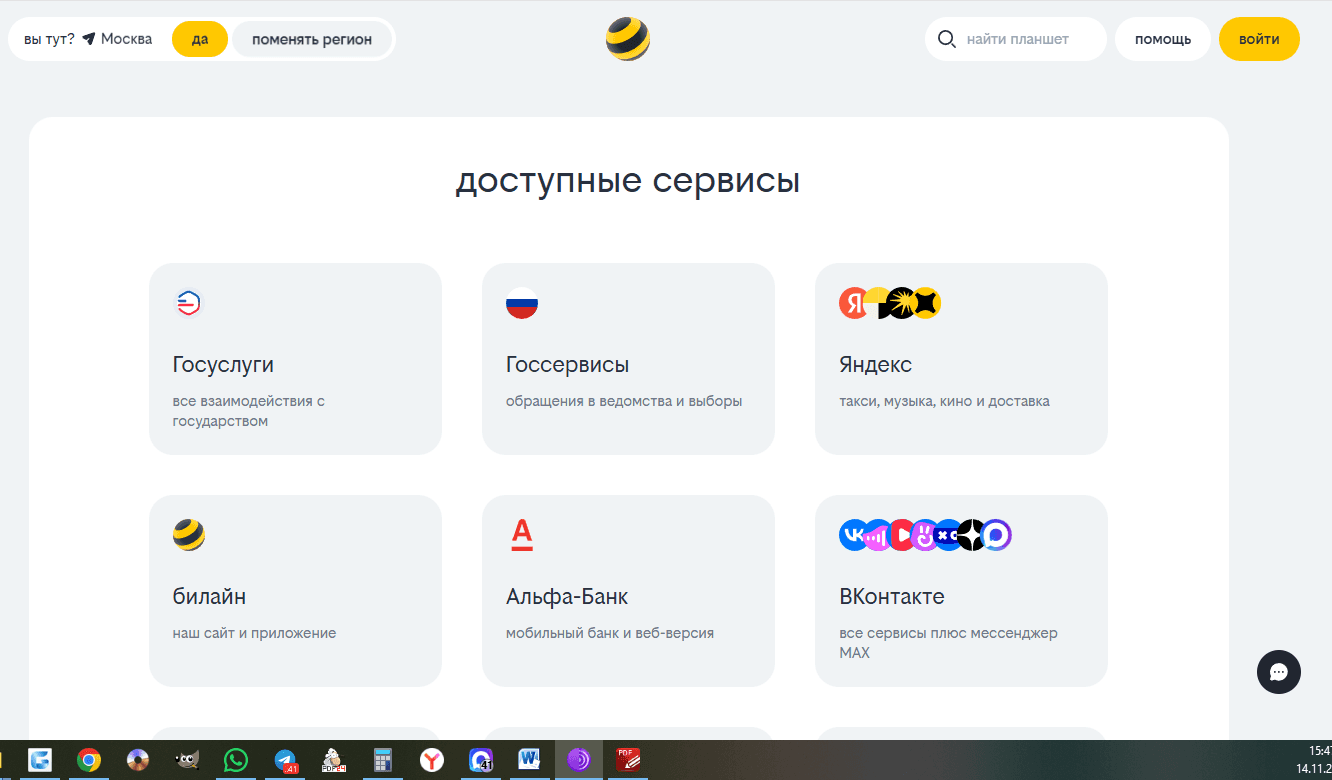Image resolution: width=1332 pixels, height=780 pixels.
Task: Select the "Альфа-Банк" card heading
Action: point(567,597)
